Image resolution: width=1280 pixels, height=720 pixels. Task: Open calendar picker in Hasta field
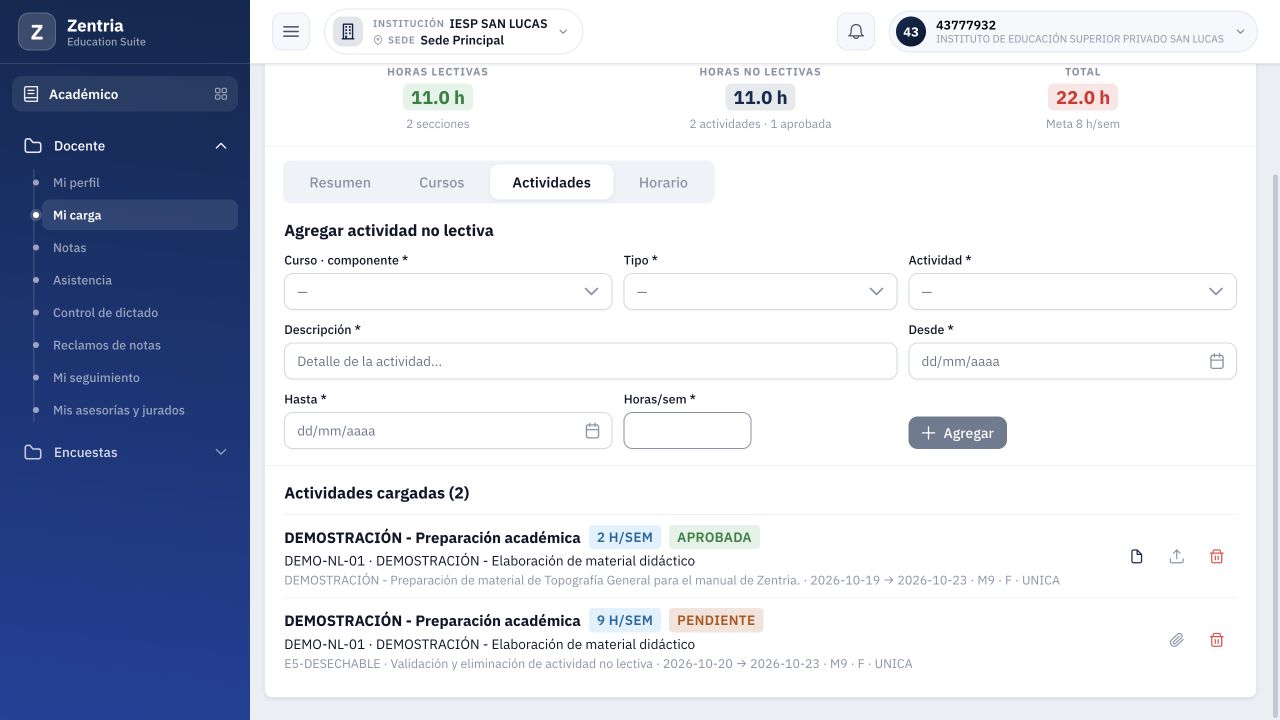(x=592, y=431)
